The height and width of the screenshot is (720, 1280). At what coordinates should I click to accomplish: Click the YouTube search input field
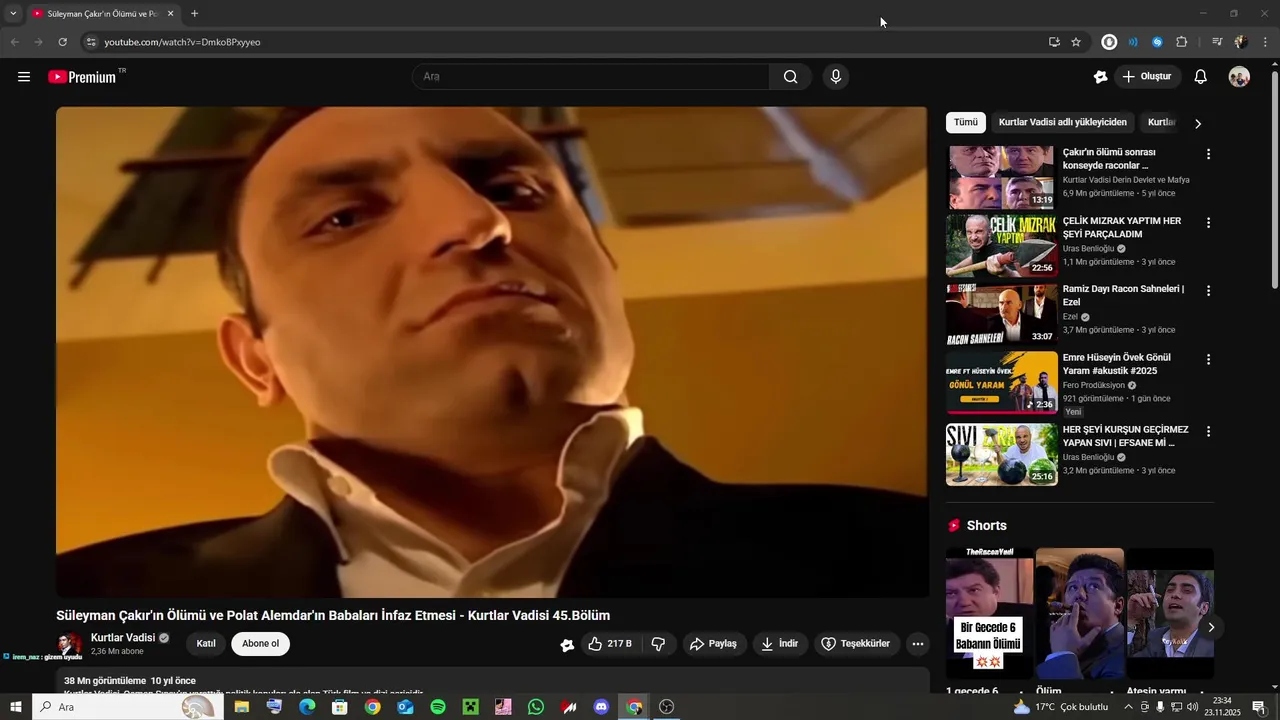[x=590, y=77]
